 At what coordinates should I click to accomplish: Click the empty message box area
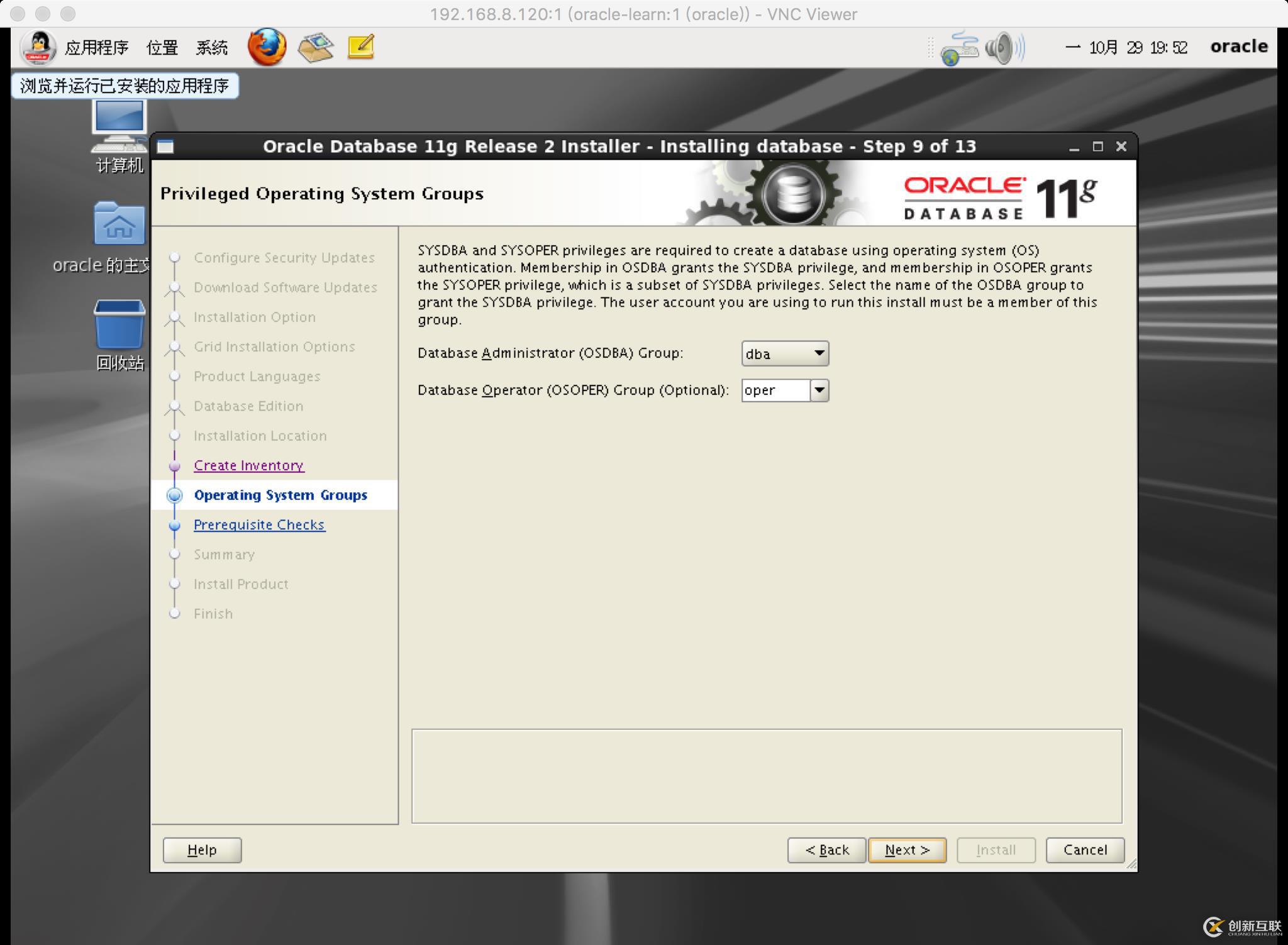click(767, 776)
